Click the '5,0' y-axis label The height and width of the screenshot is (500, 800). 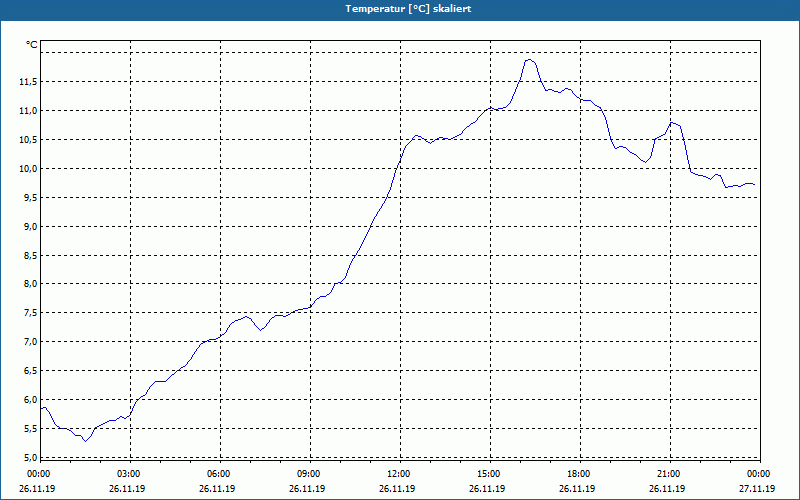30,457
